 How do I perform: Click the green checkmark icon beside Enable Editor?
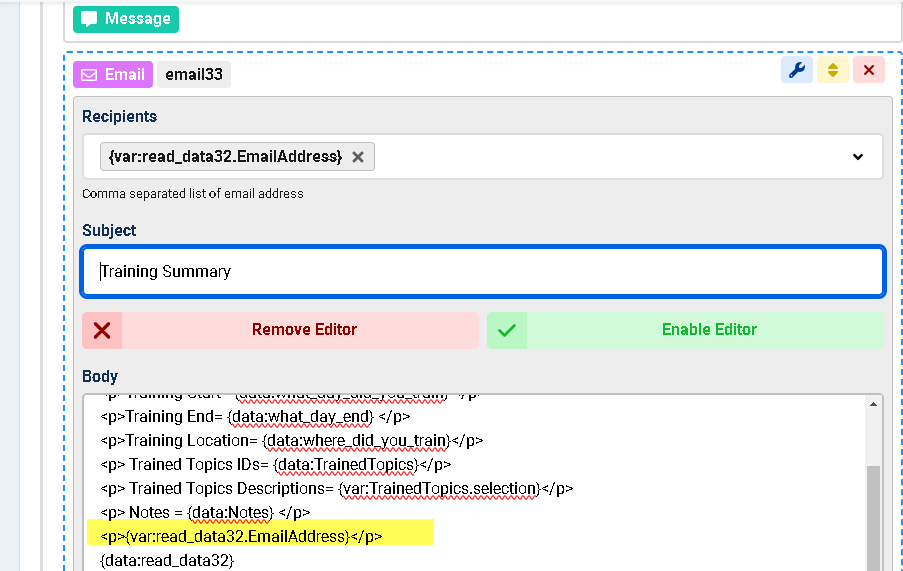507,330
